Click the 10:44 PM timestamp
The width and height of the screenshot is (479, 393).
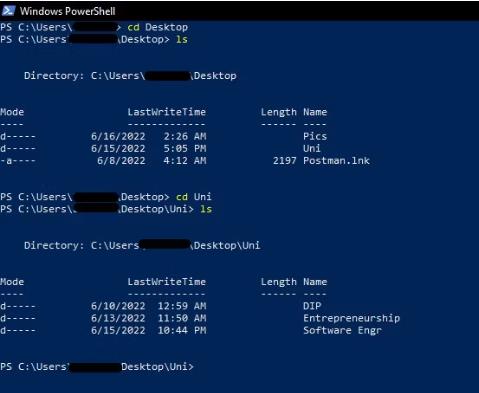[x=182, y=330]
